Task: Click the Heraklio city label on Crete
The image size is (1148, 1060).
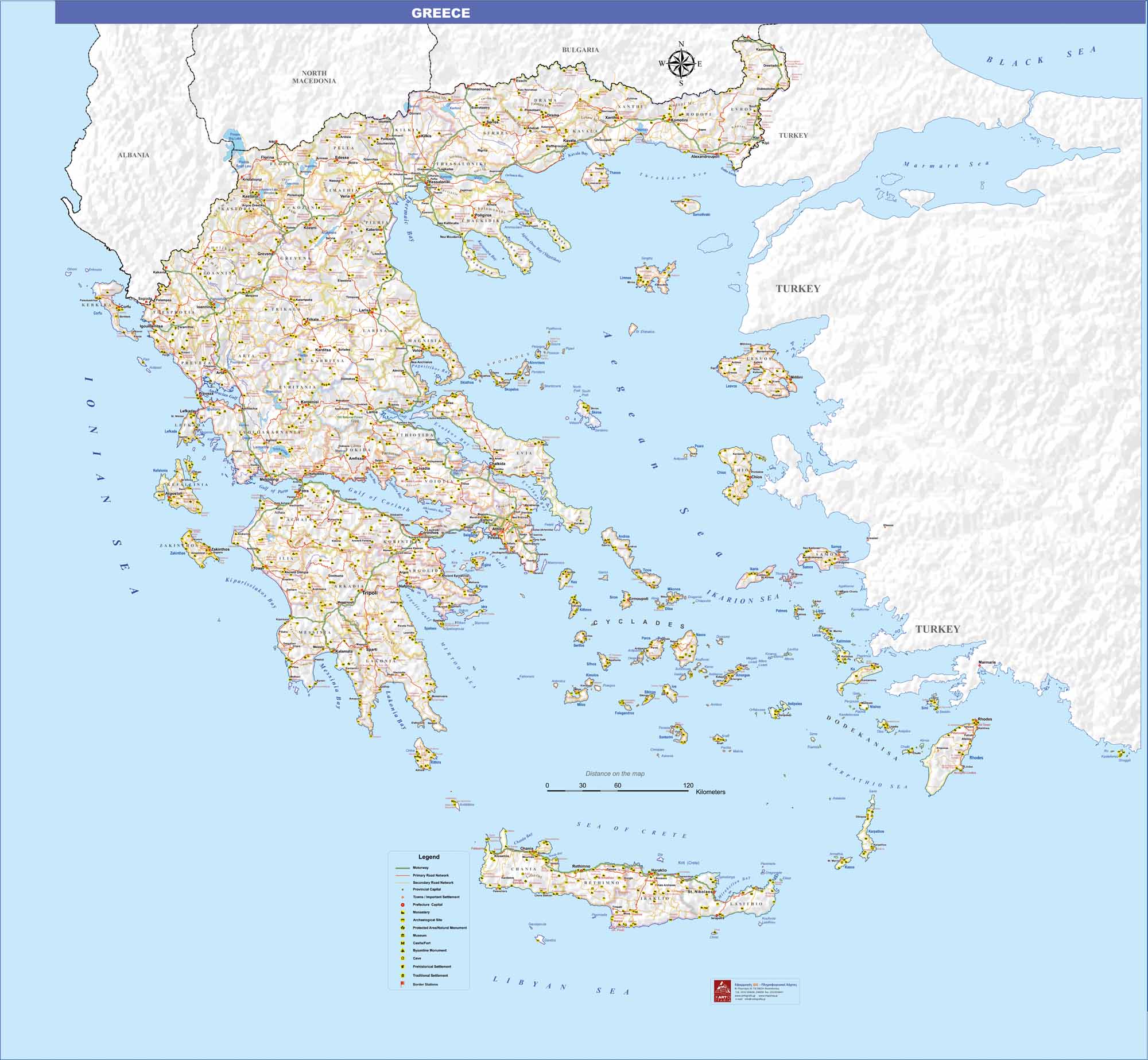Action: click(658, 871)
